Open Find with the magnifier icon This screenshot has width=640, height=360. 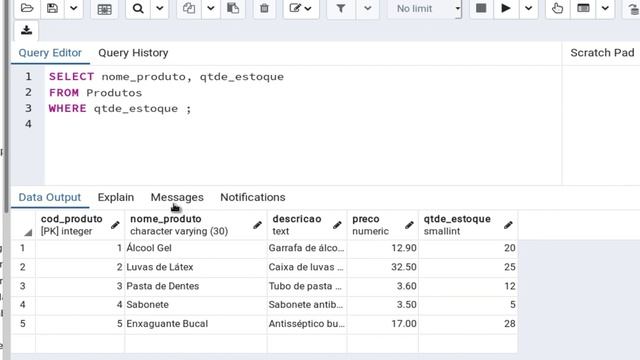tap(138, 8)
